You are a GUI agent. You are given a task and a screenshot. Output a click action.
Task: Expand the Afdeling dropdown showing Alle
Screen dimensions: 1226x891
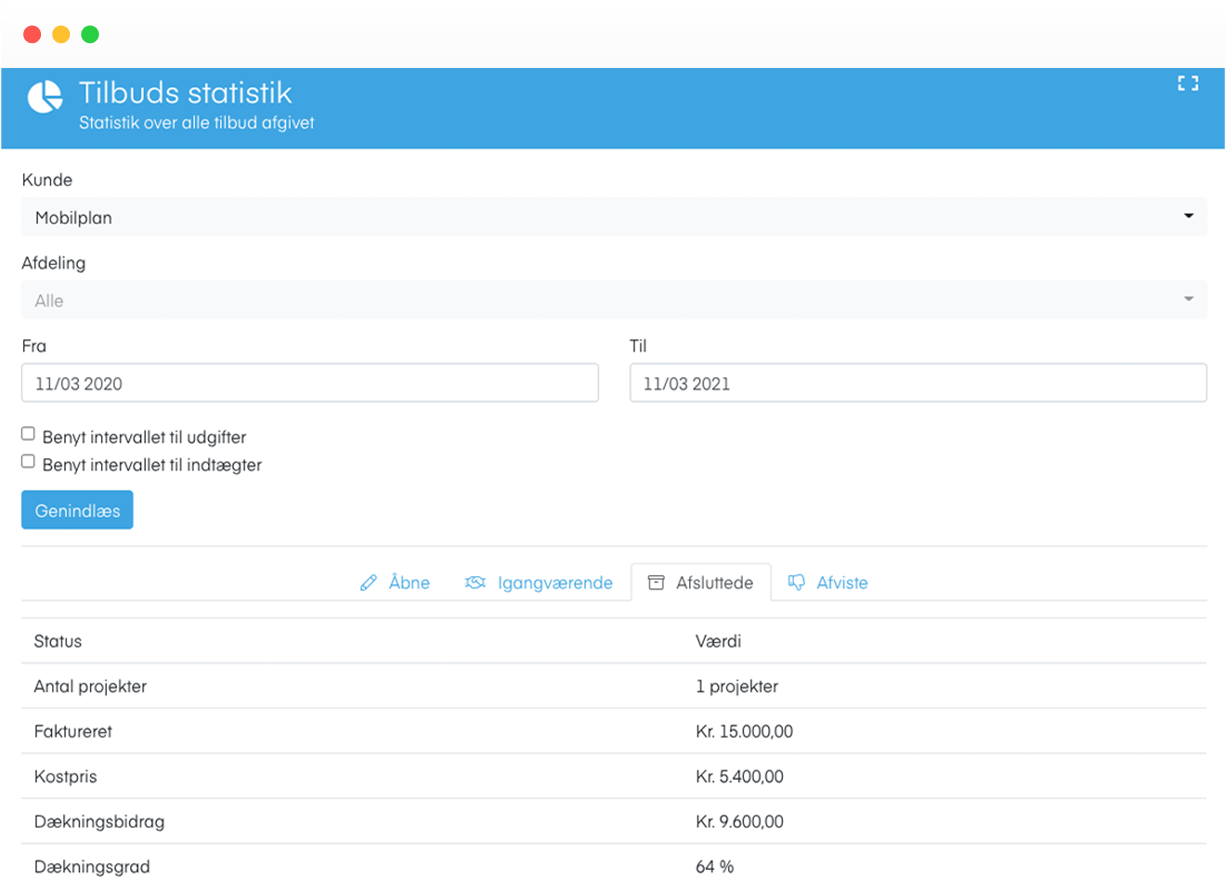tap(600, 300)
